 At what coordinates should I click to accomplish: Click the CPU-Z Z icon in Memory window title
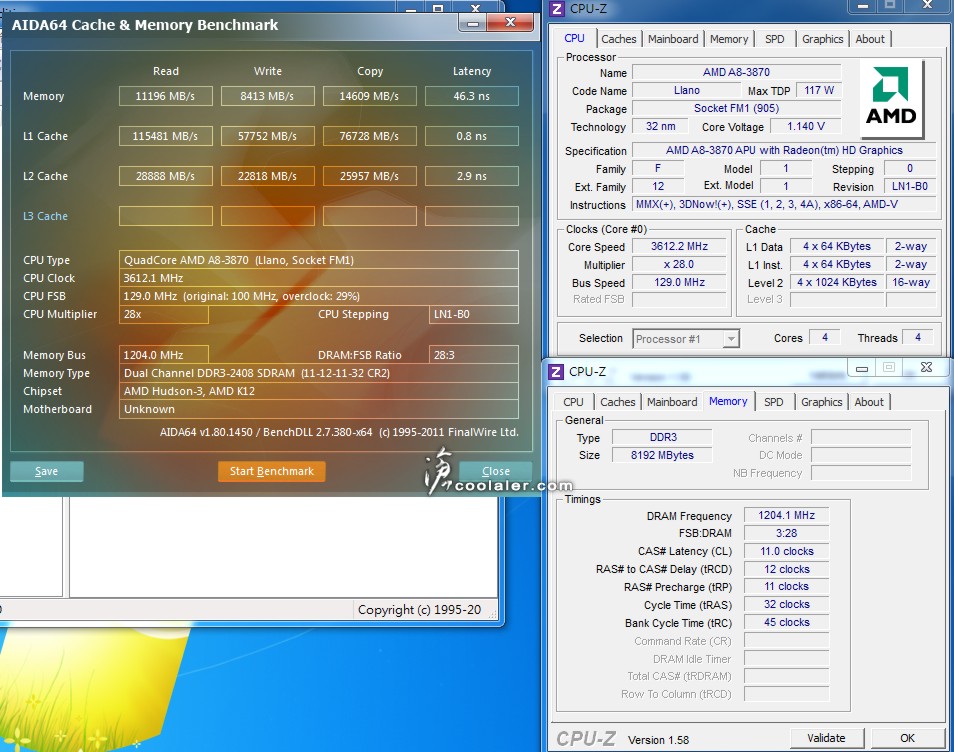click(x=556, y=371)
